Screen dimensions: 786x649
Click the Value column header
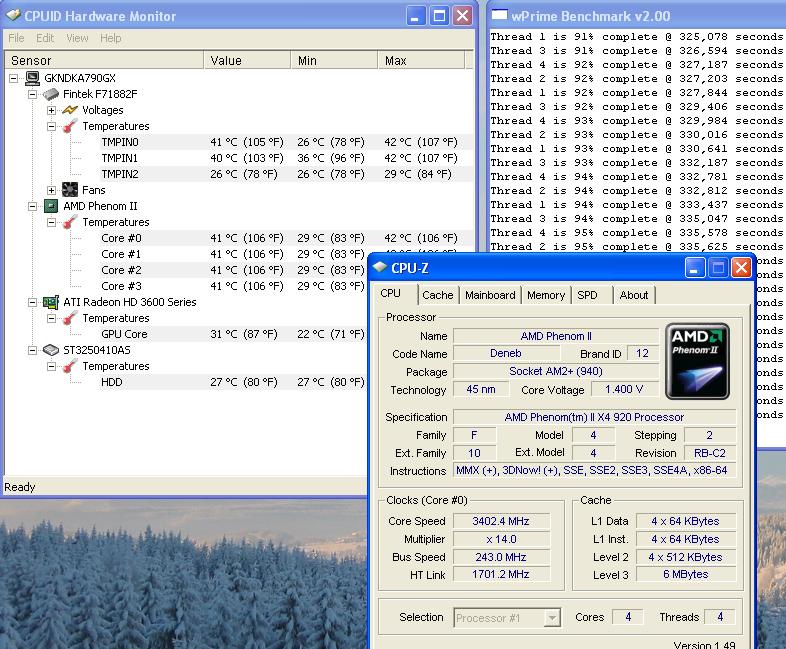pyautogui.click(x=247, y=60)
